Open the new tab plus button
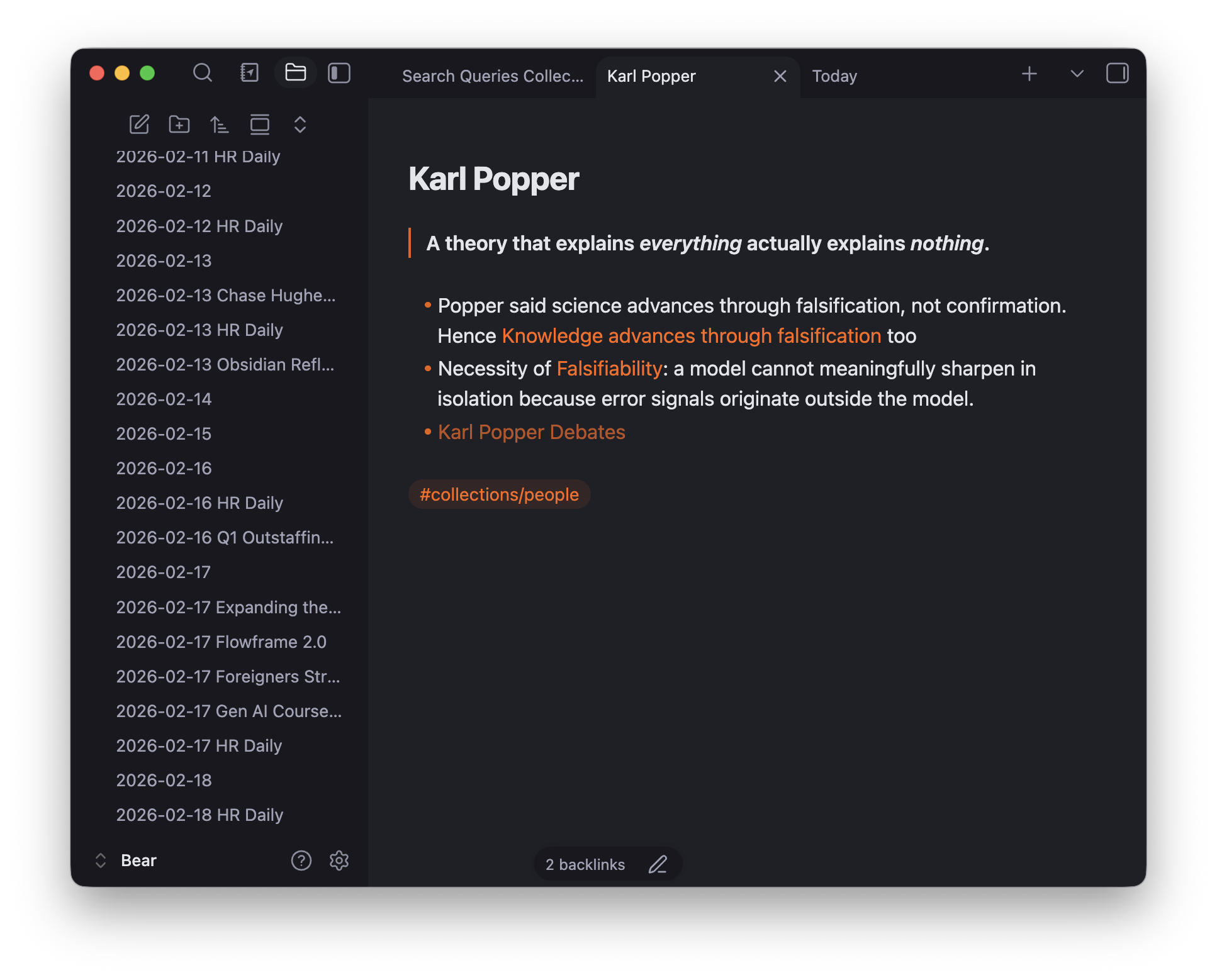The width and height of the screenshot is (1217, 980). (1029, 74)
